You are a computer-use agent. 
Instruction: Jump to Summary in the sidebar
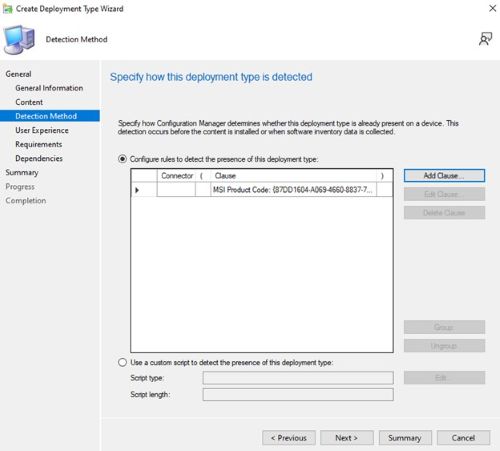[22, 172]
